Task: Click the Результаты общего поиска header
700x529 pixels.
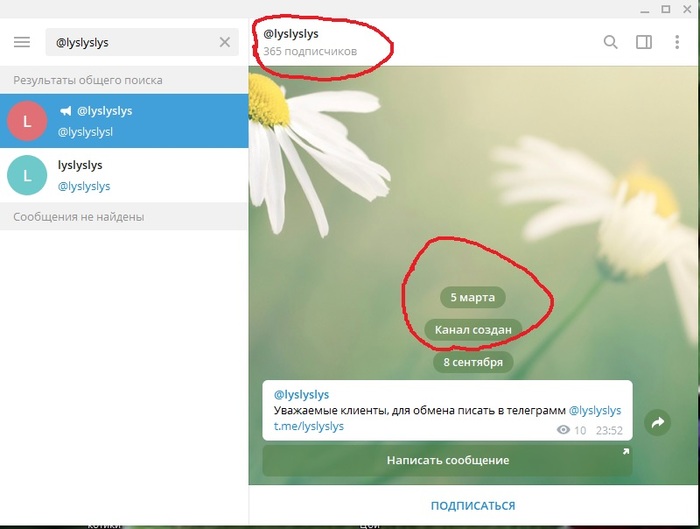Action: point(88,80)
